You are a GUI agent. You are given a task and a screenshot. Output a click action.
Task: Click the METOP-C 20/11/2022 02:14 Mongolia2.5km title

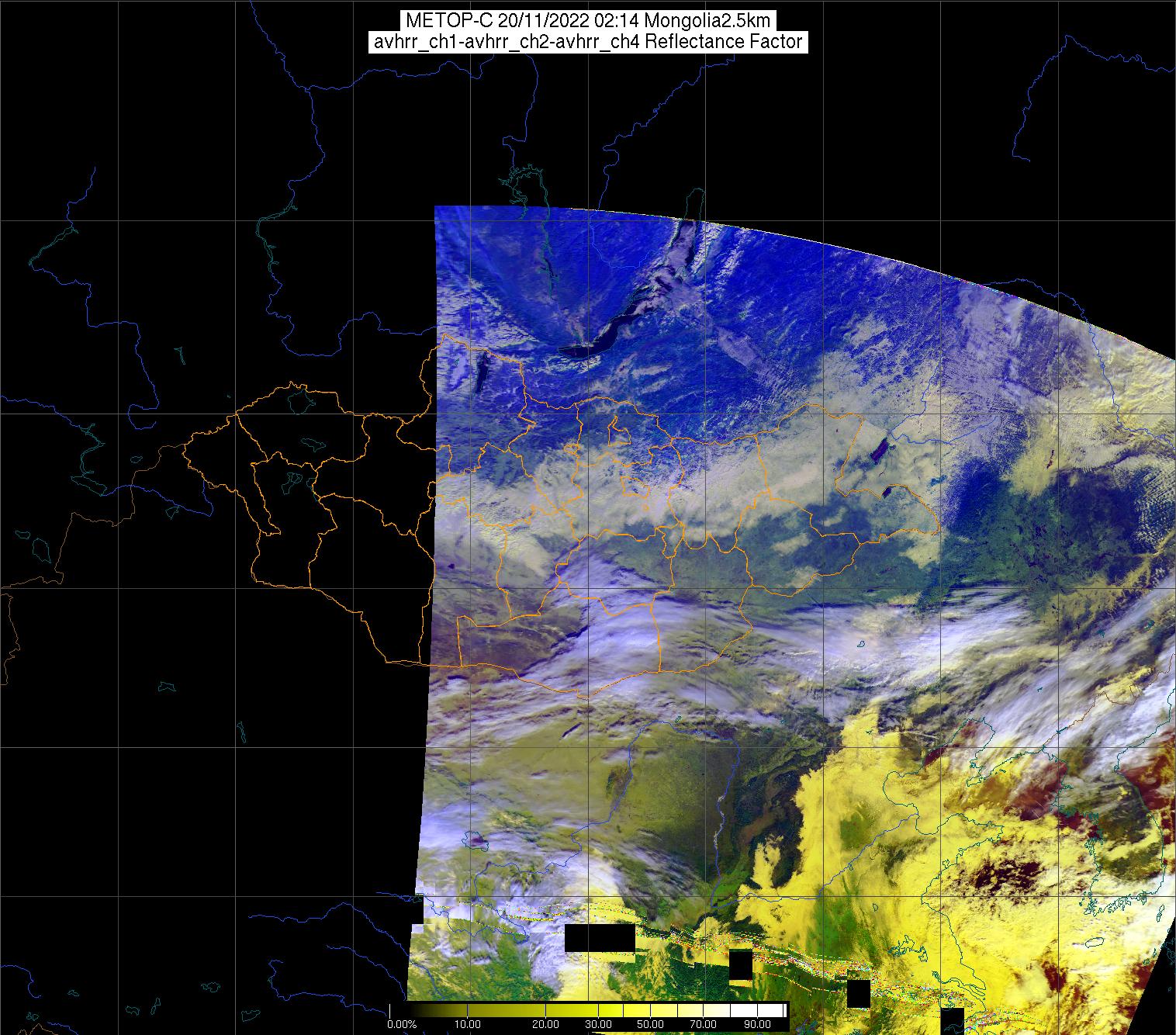point(588,21)
